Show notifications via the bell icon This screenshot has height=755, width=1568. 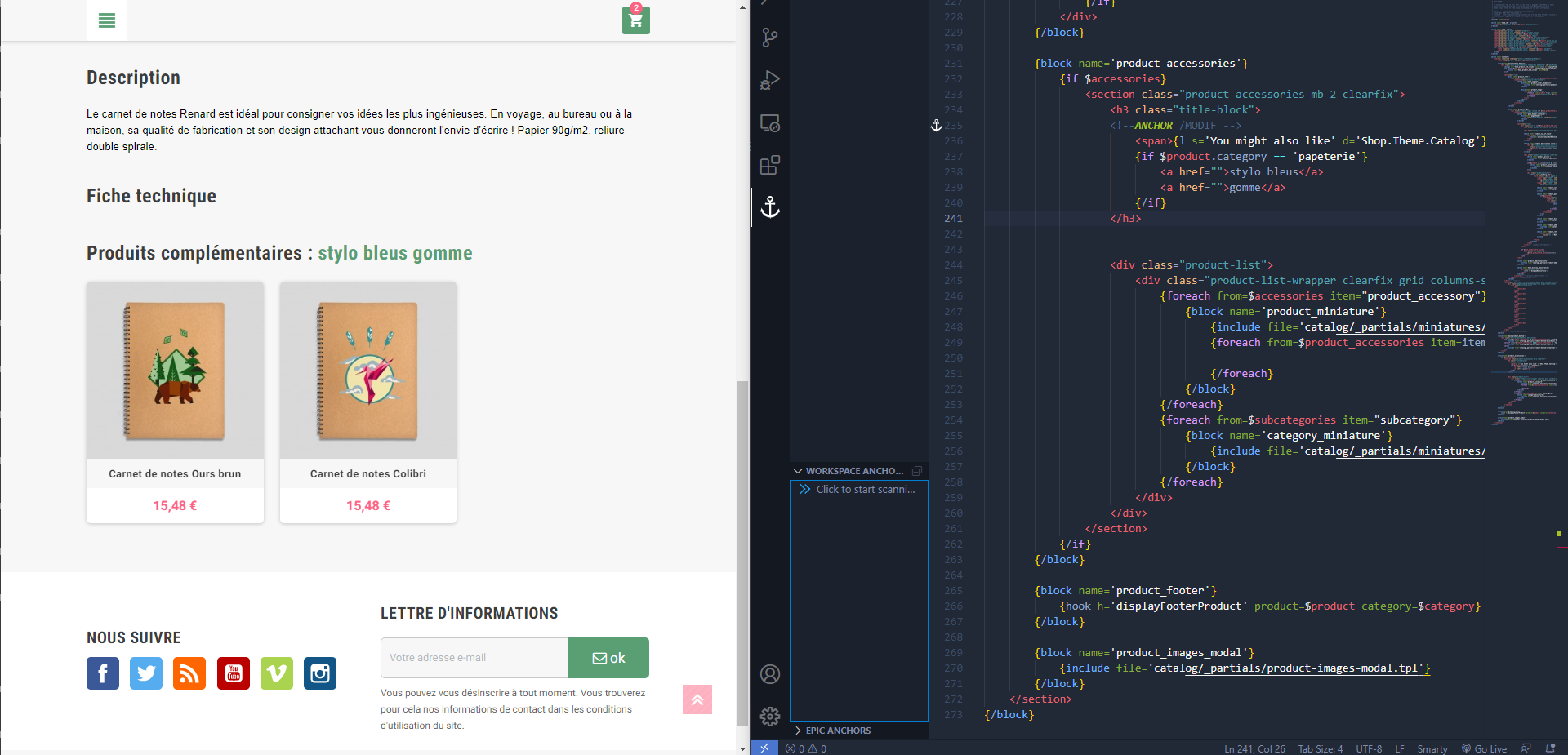pyautogui.click(x=1550, y=748)
